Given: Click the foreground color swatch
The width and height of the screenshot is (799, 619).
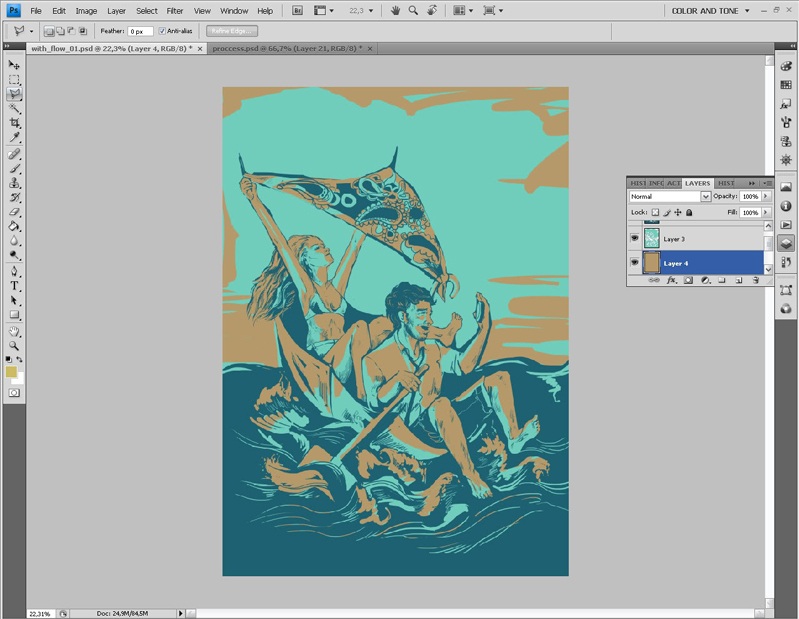Looking at the screenshot, I should tap(11, 372).
